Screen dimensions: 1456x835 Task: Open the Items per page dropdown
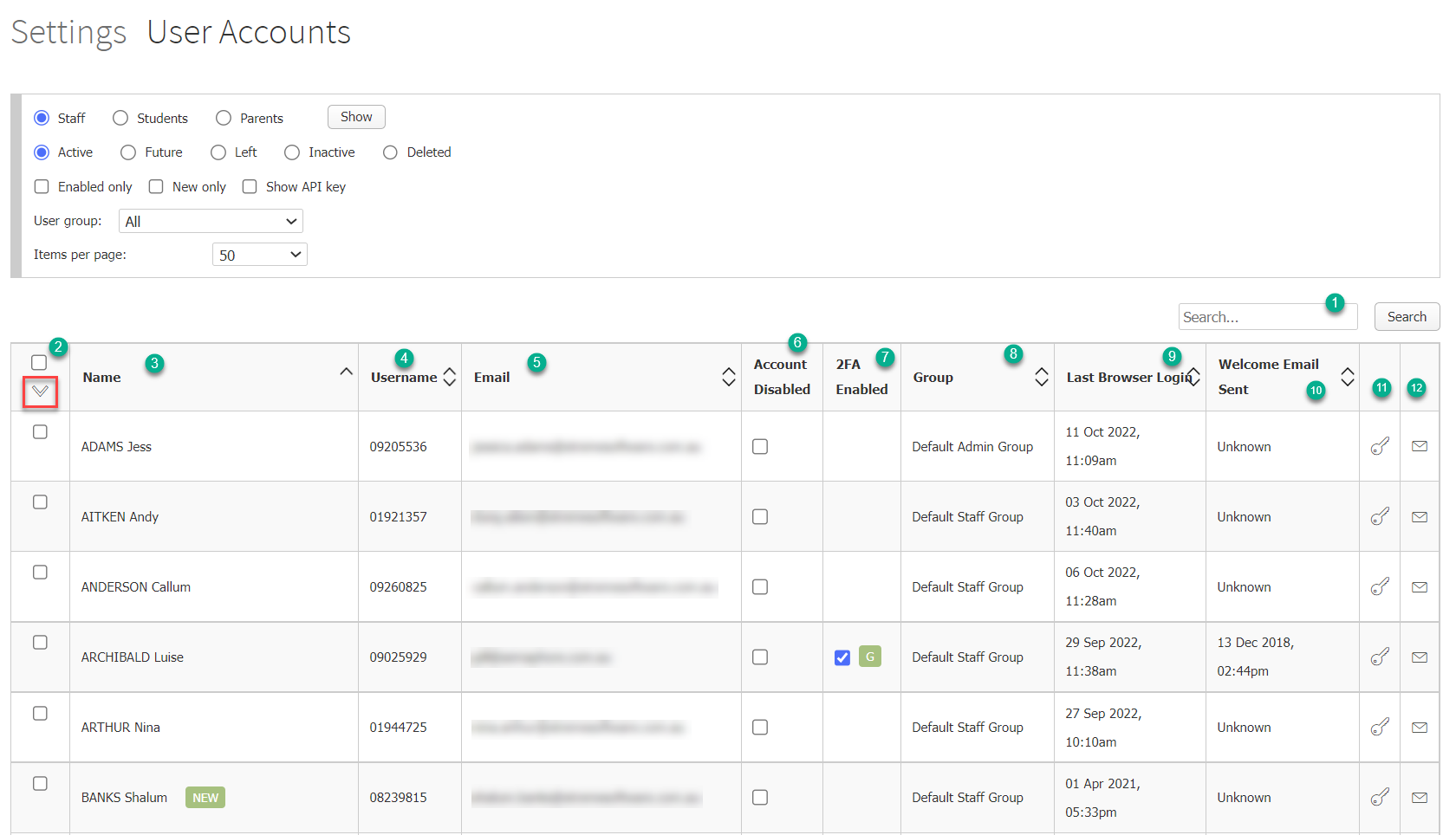coord(258,254)
